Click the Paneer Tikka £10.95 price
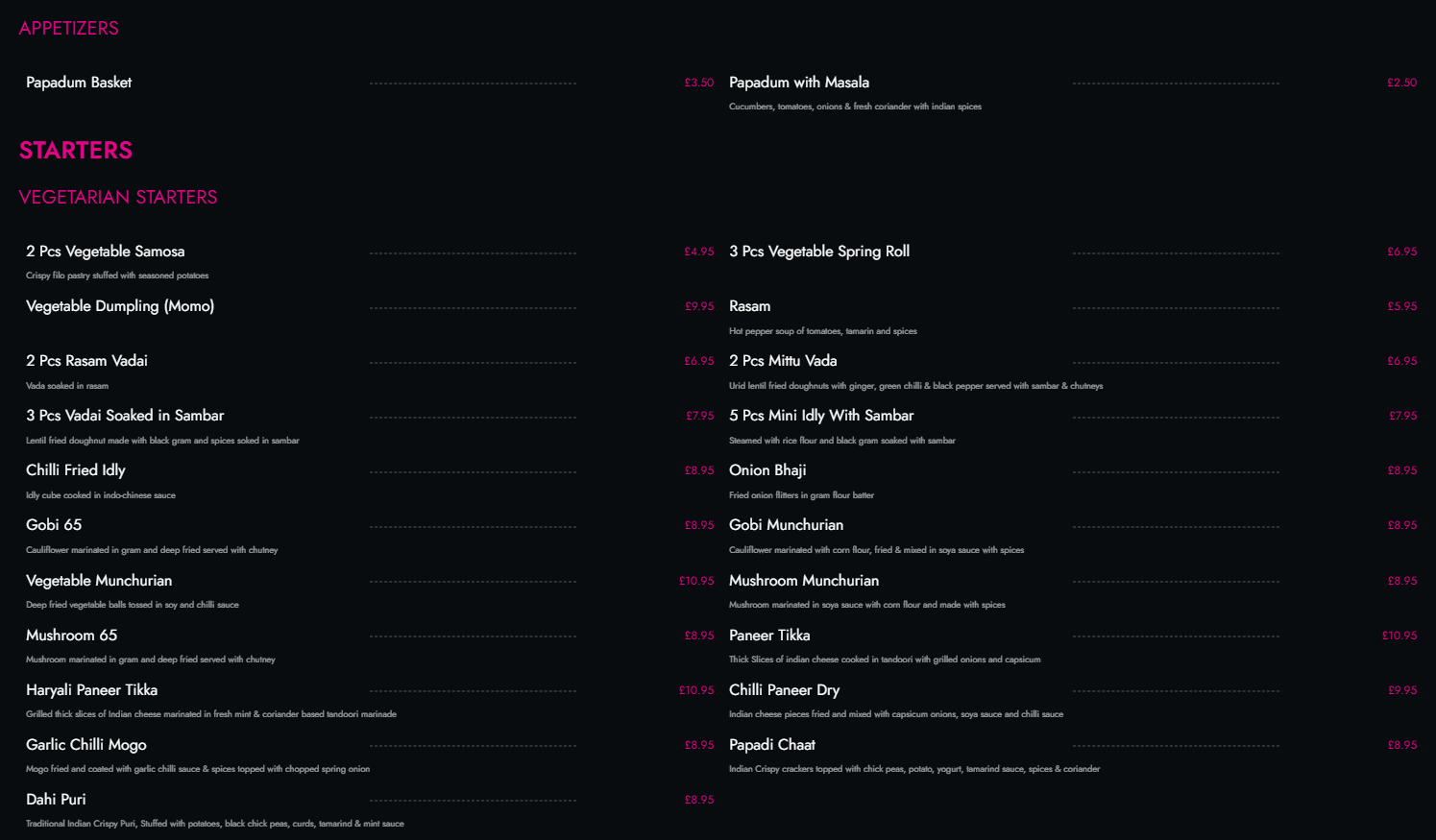This screenshot has height=840, width=1436. 1399,636
